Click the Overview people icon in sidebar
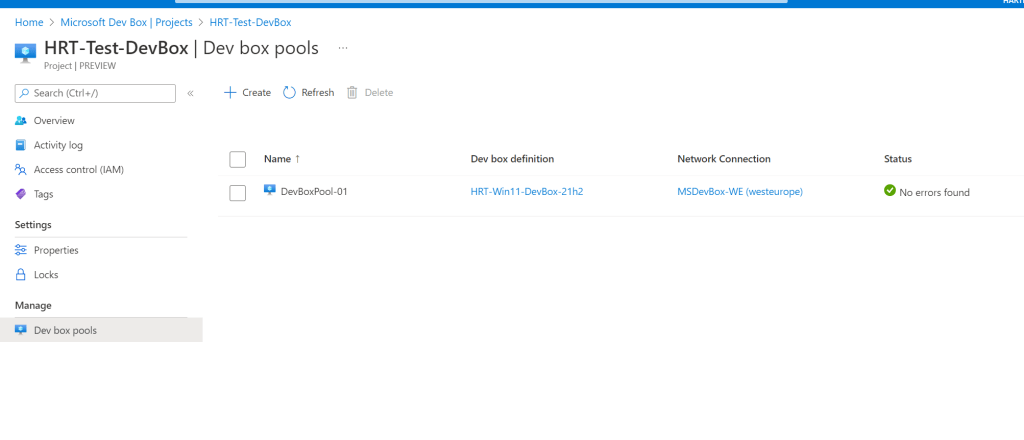This screenshot has height=440, width=1024. coord(21,121)
